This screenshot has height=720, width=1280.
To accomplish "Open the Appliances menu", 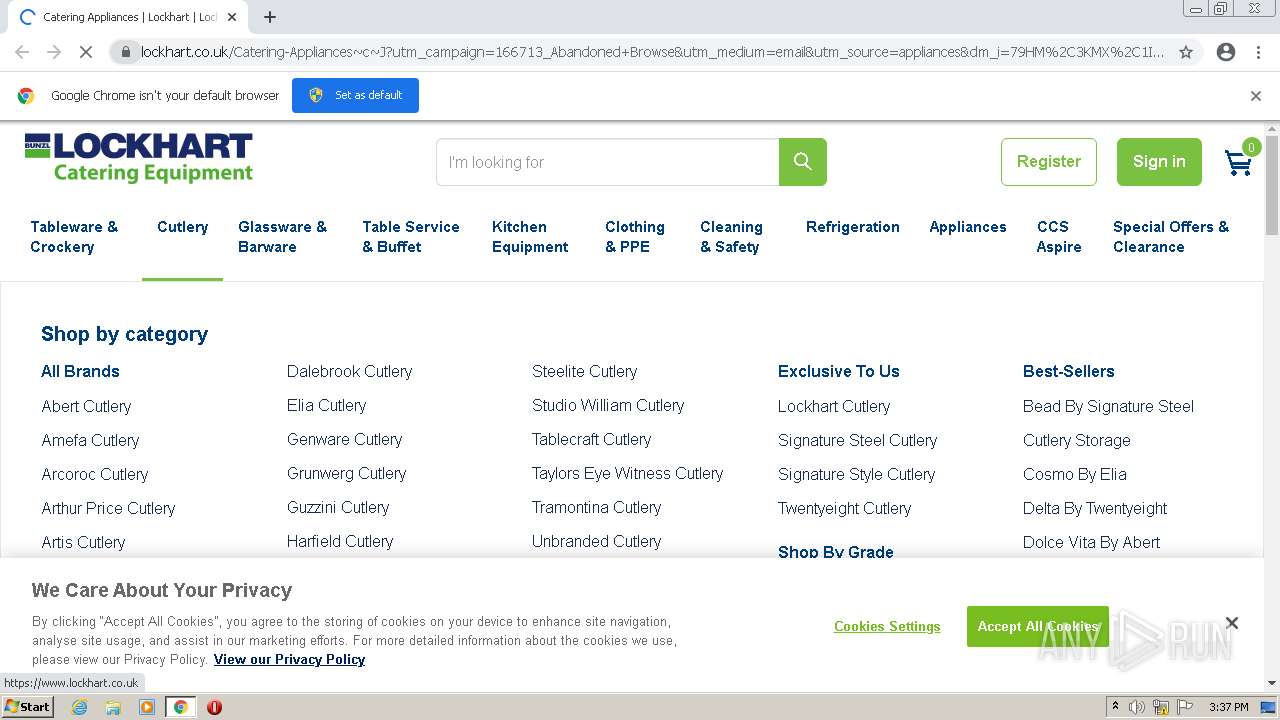I will pos(968,227).
